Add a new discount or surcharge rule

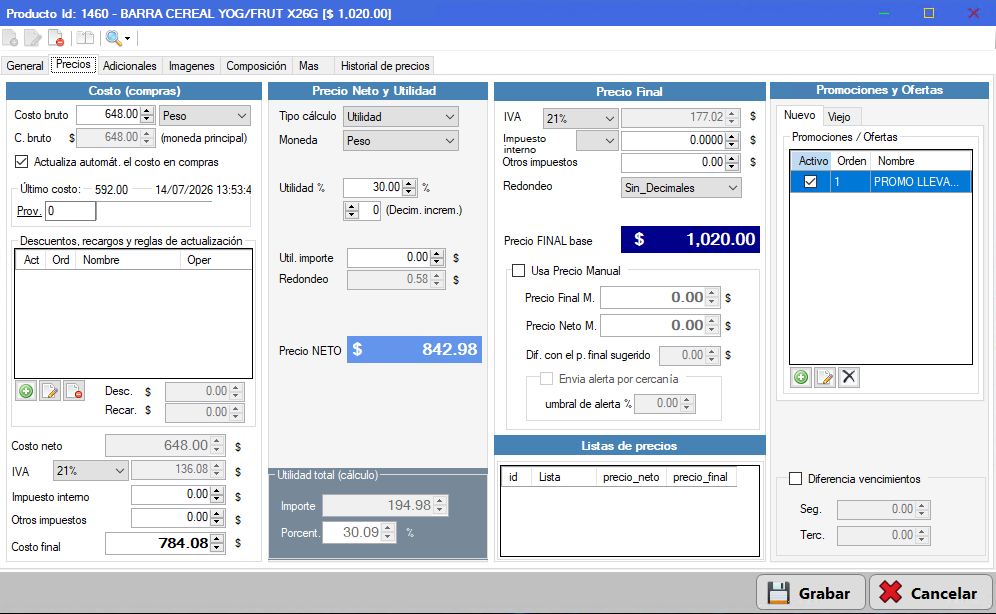coord(26,391)
